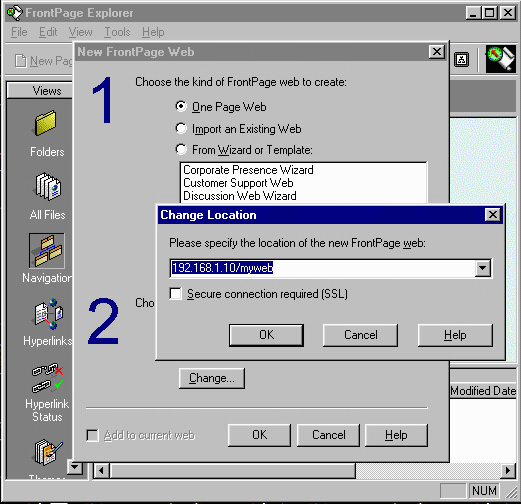The height and width of the screenshot is (504, 521).
Task: Expand the web location dropdown arrow
Action: point(483,268)
